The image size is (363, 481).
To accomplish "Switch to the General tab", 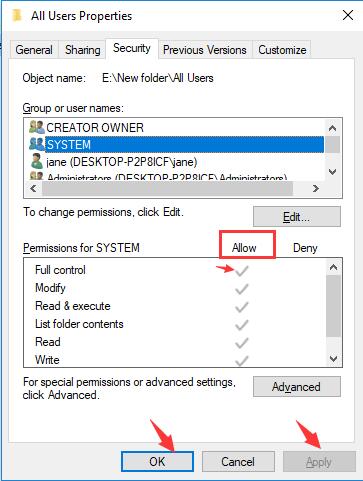I will pos(34,50).
